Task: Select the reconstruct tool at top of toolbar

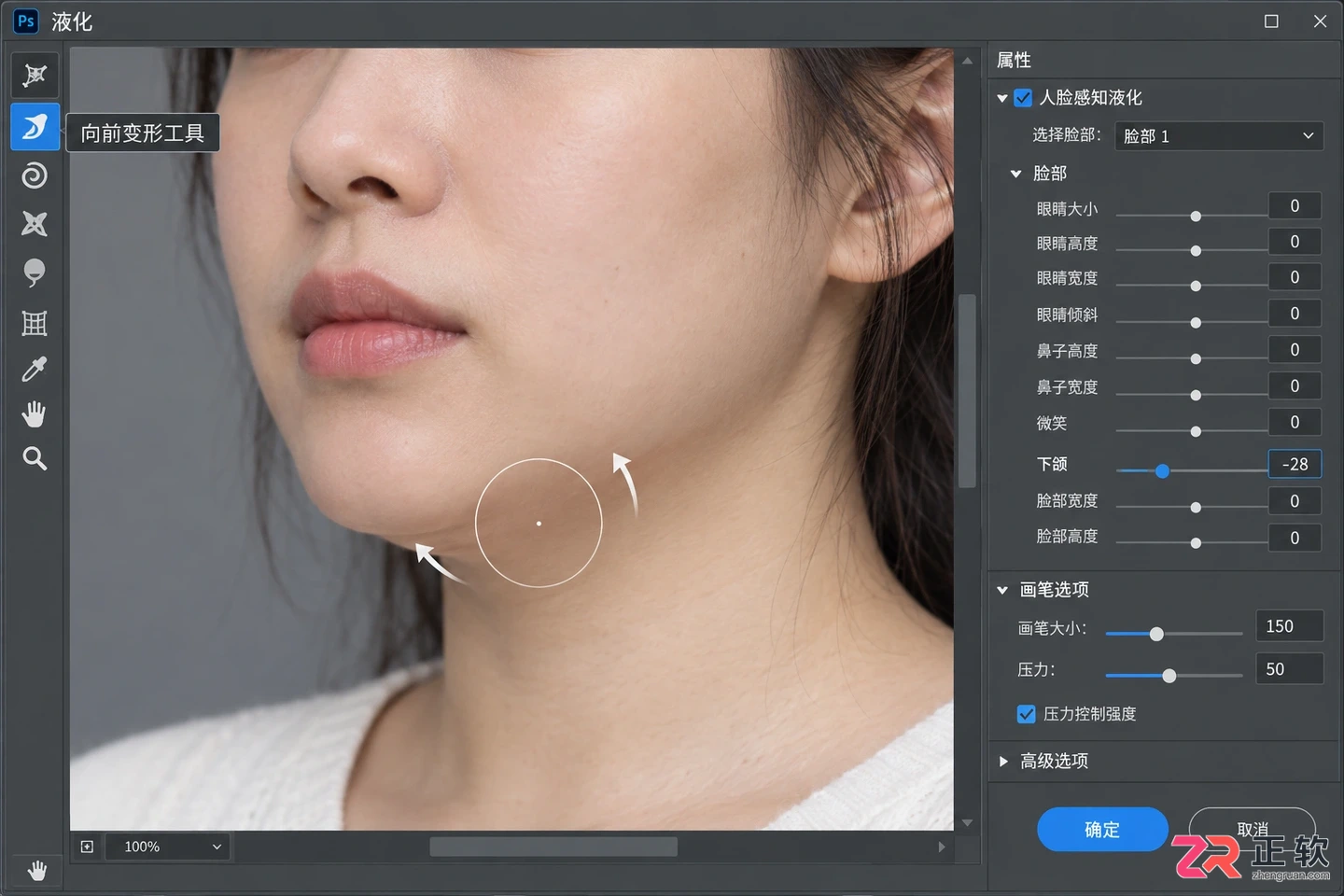Action: 35,76
